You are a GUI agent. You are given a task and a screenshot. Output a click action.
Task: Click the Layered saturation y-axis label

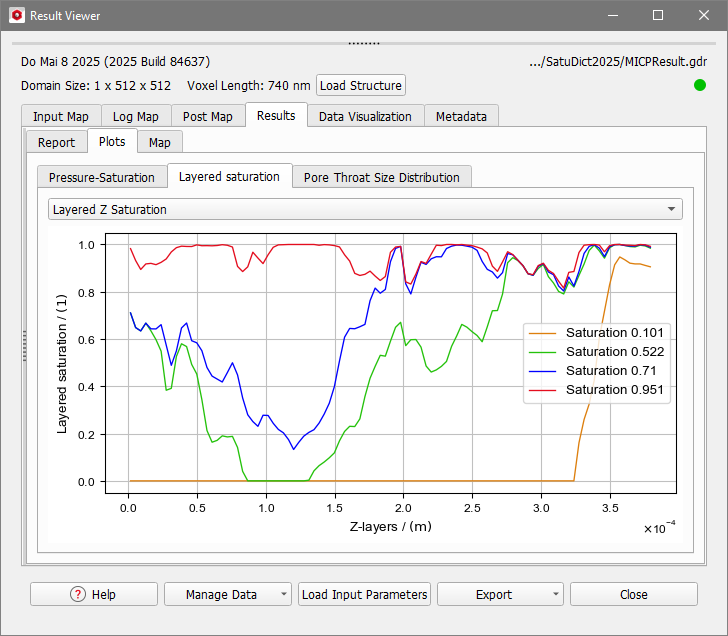click(x=62, y=363)
